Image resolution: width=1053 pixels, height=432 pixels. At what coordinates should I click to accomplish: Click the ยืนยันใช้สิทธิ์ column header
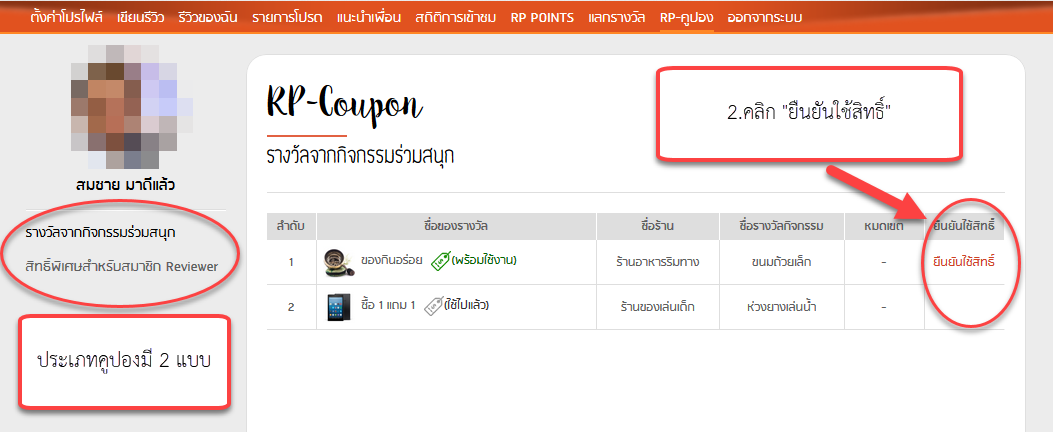(964, 226)
